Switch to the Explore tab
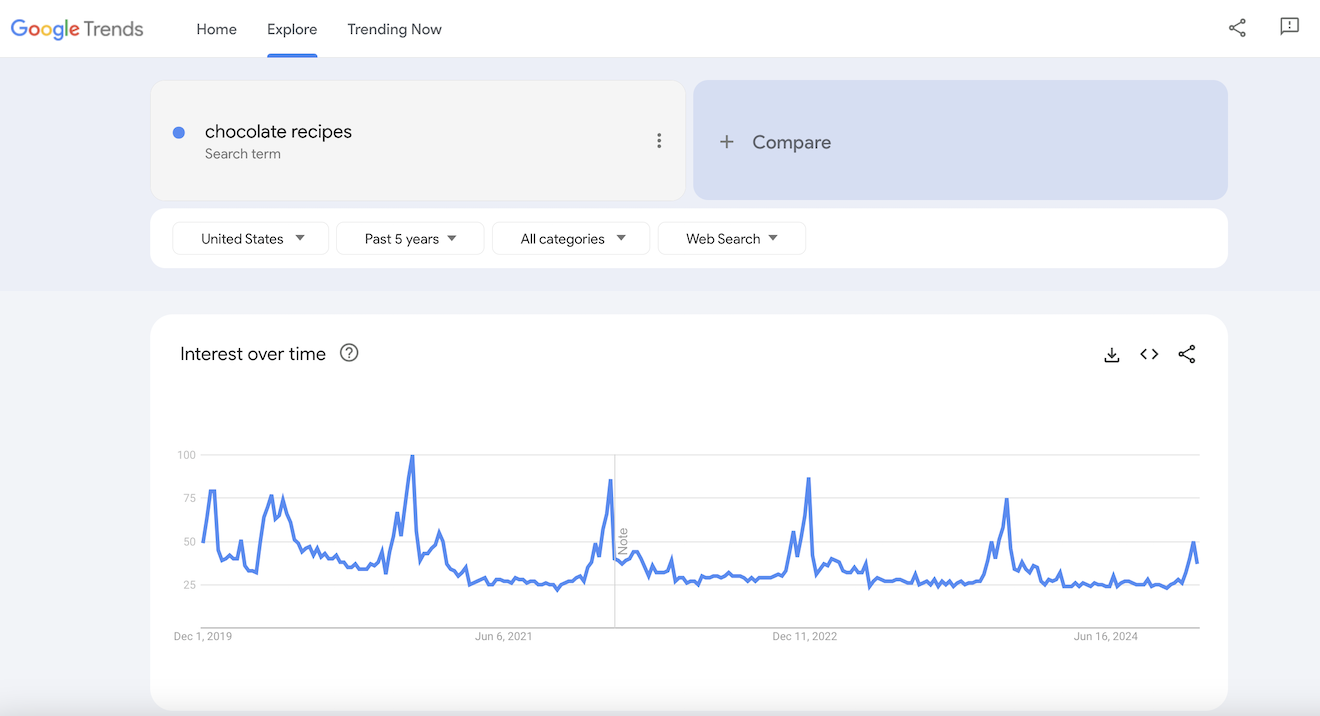This screenshot has width=1320, height=716. (x=292, y=29)
